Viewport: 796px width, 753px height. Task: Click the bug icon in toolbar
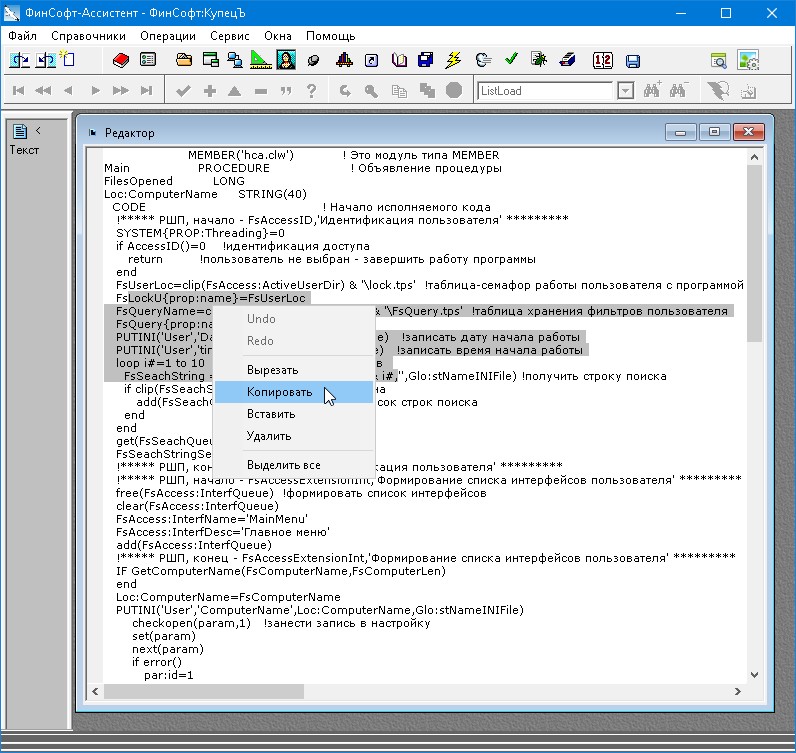539,61
